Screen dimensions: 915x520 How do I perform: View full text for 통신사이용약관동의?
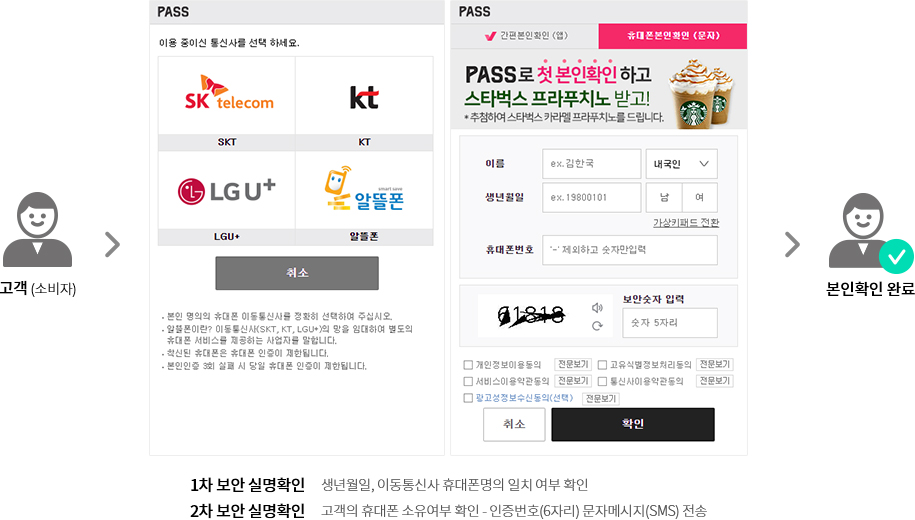tap(715, 381)
